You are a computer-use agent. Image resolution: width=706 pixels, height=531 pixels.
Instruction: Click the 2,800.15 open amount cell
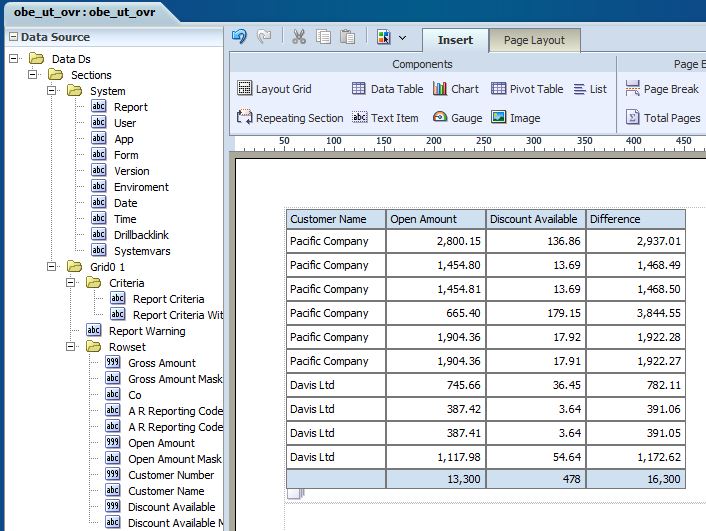[x=436, y=241]
